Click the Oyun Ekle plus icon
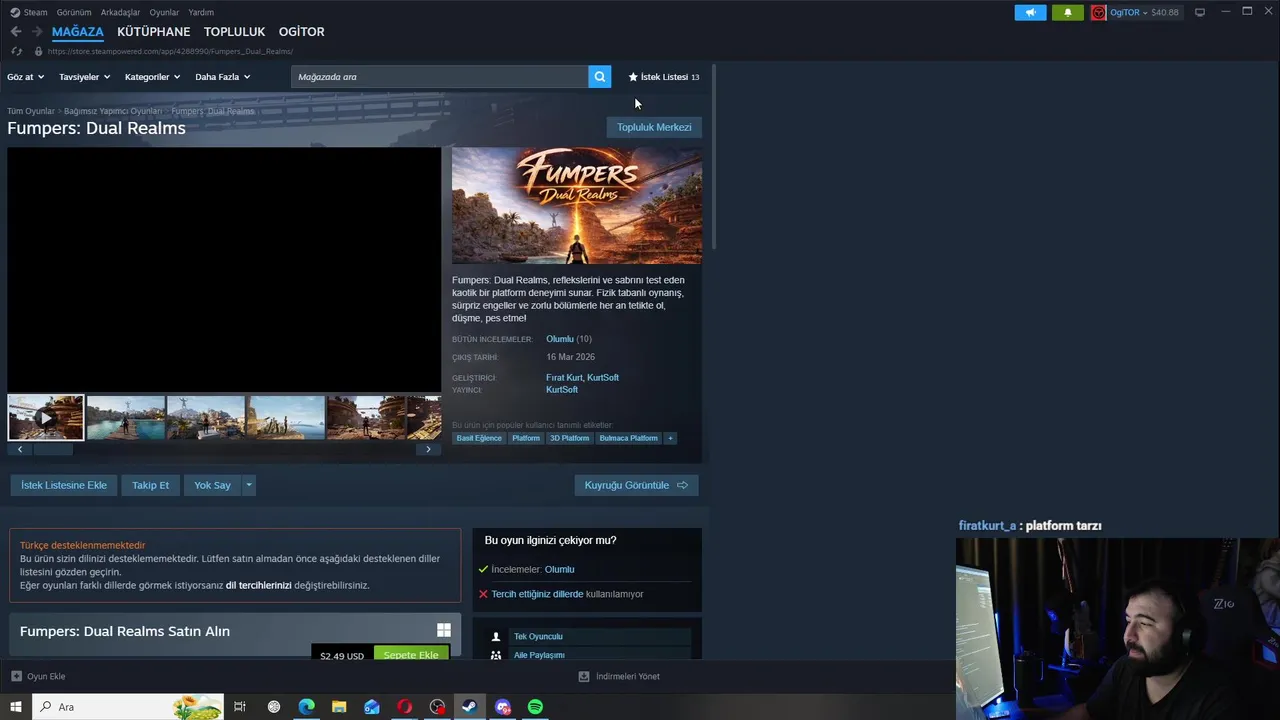This screenshot has width=1280, height=720. (16, 677)
